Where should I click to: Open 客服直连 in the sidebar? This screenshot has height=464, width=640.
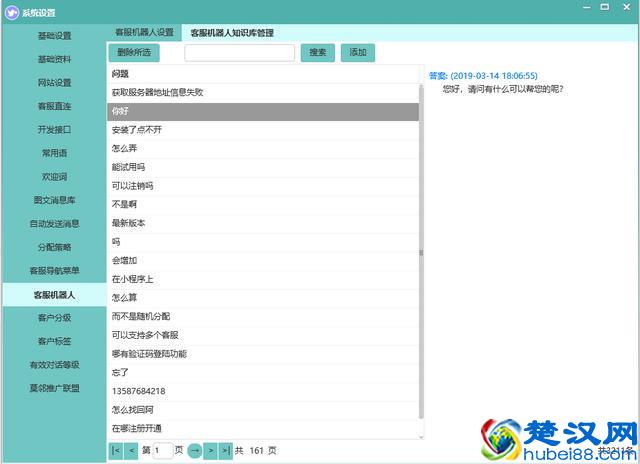pos(54,106)
